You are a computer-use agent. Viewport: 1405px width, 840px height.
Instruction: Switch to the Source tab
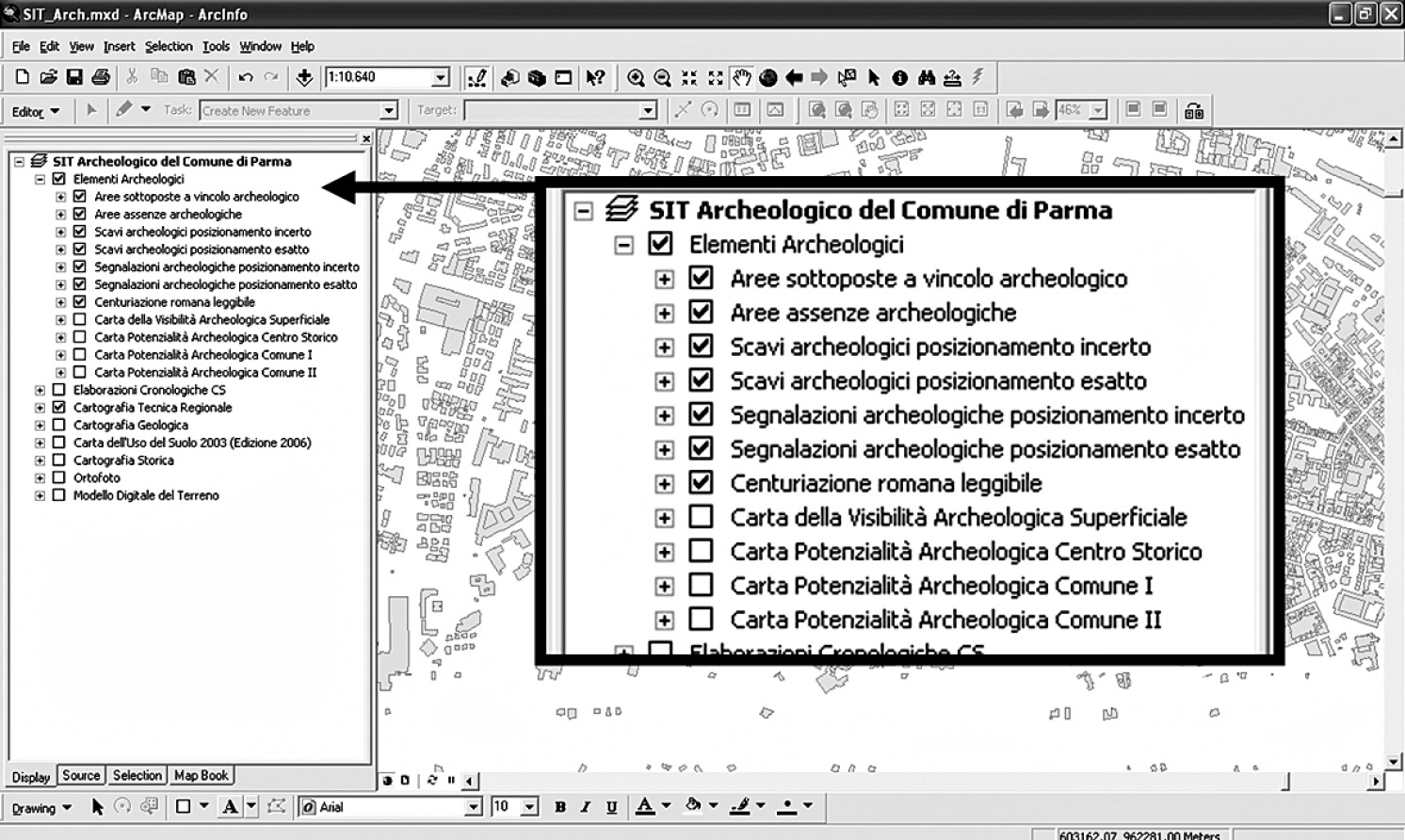pyautogui.click(x=81, y=775)
